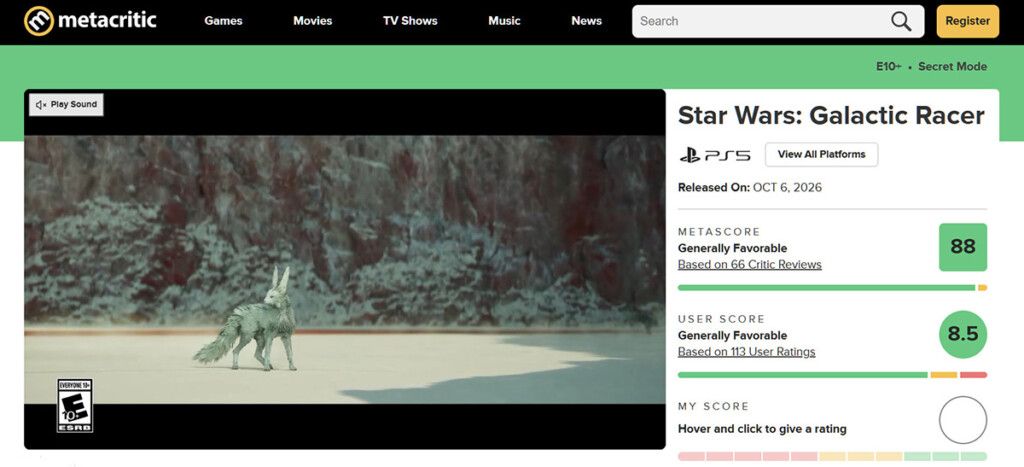This screenshot has width=1024, height=467.
Task: Unmute the trailer with Play Sound
Action: (66, 105)
